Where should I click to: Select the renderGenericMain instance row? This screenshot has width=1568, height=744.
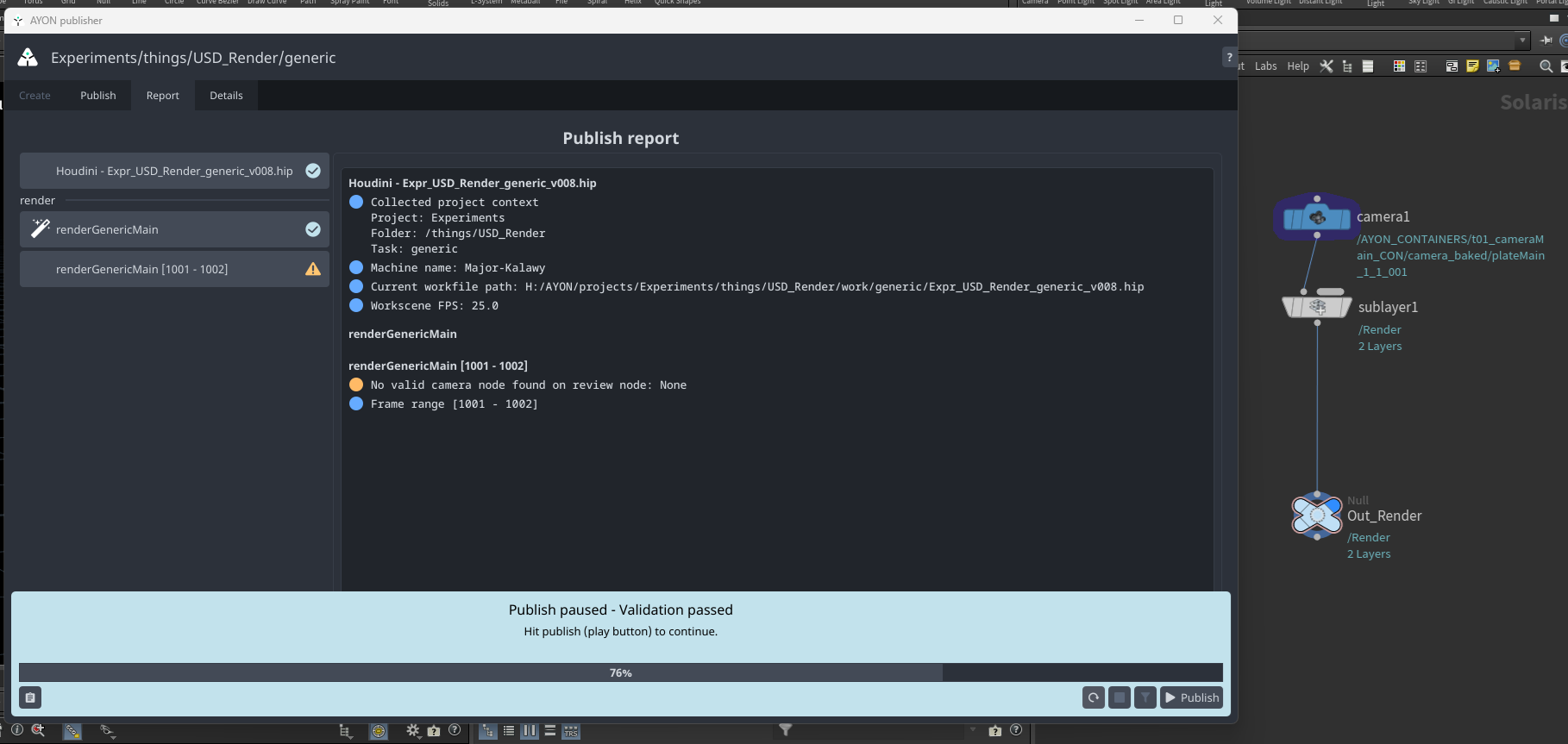click(174, 229)
